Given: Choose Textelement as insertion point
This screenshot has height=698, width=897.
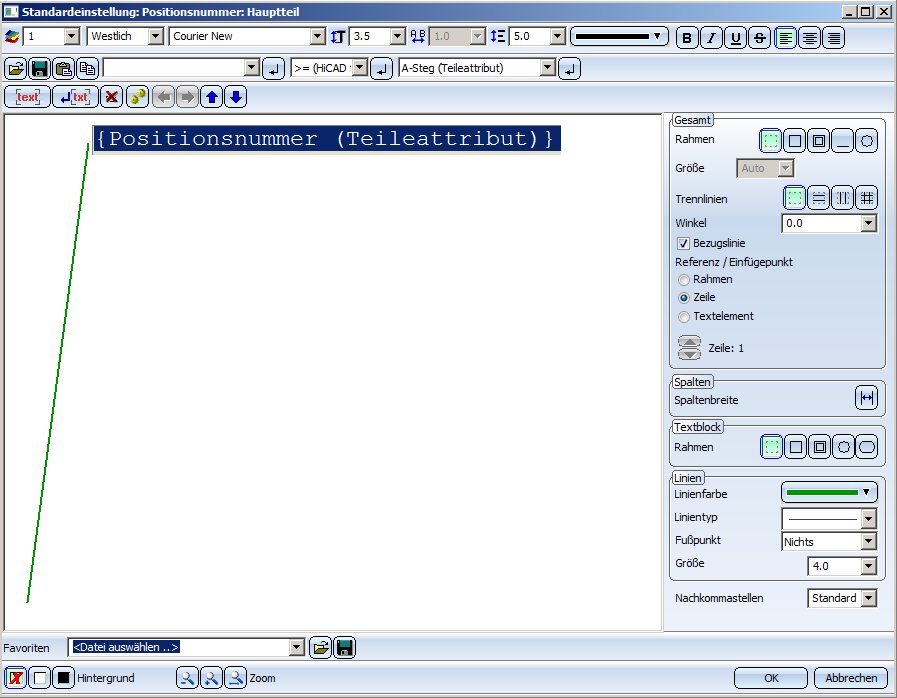Looking at the screenshot, I should [x=684, y=317].
